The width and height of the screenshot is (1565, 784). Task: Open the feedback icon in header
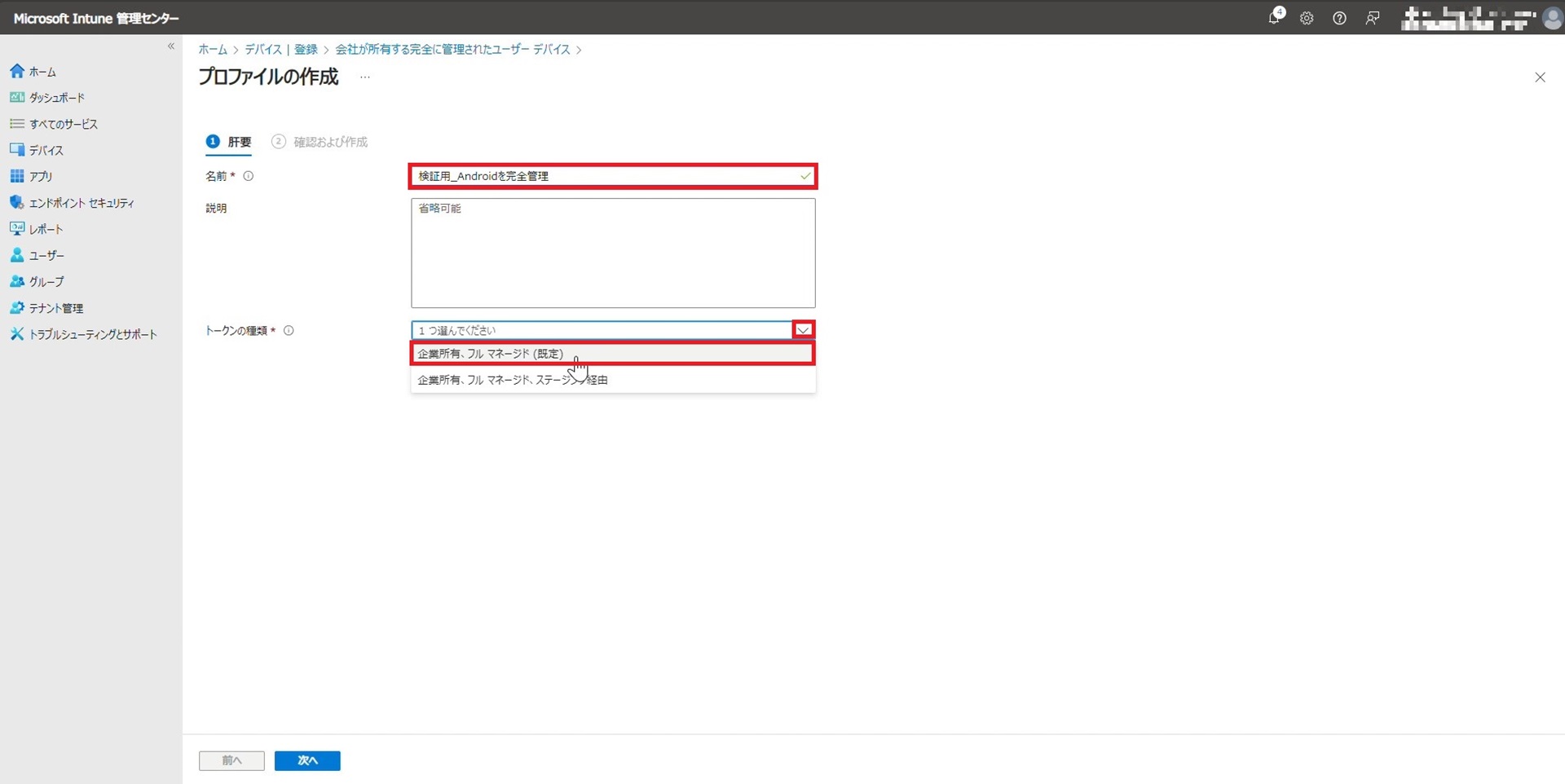pyautogui.click(x=1373, y=18)
